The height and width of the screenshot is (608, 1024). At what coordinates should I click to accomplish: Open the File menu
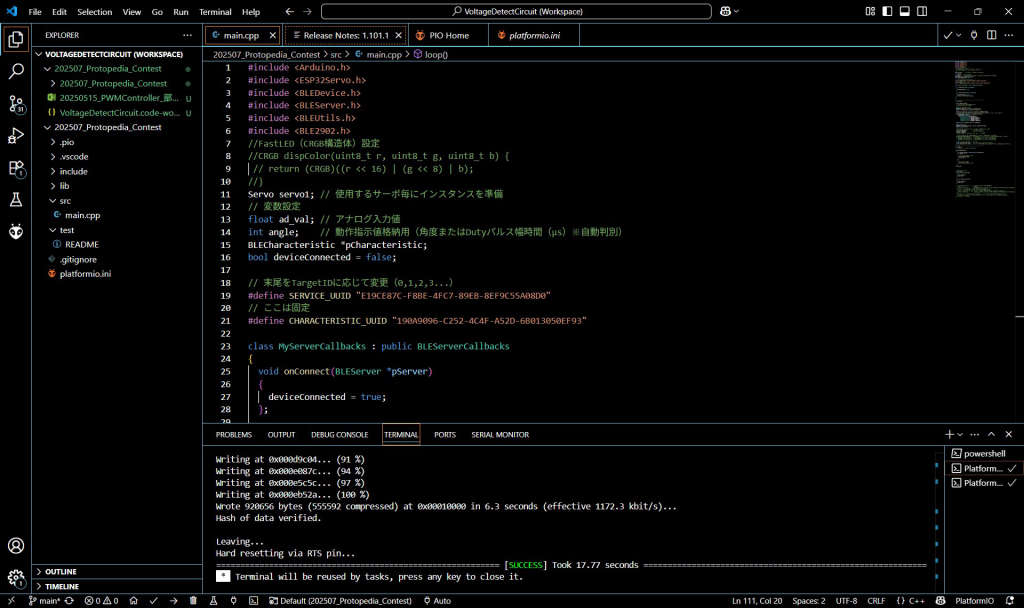pos(35,12)
